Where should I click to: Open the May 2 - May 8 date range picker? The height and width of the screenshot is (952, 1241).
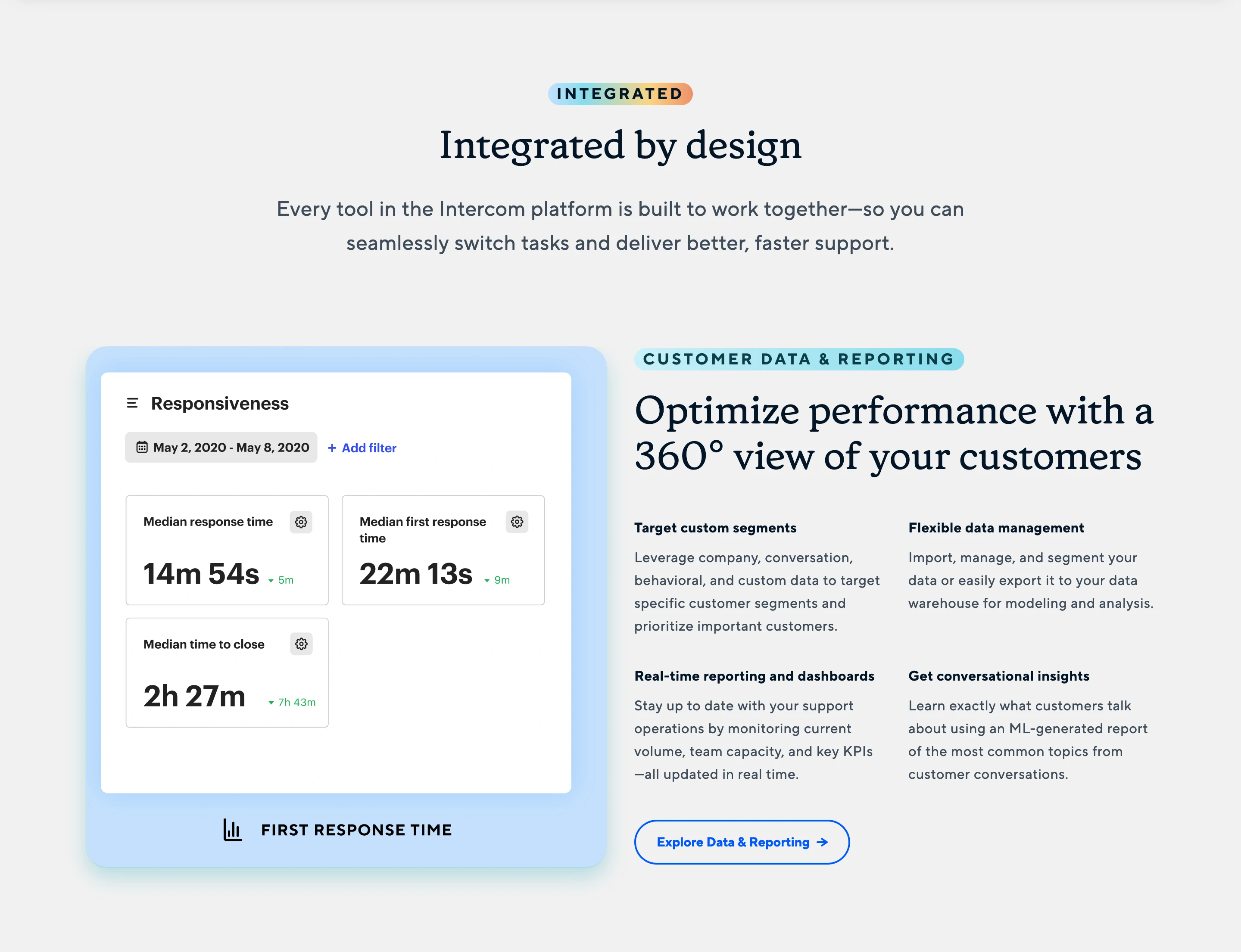pos(221,447)
